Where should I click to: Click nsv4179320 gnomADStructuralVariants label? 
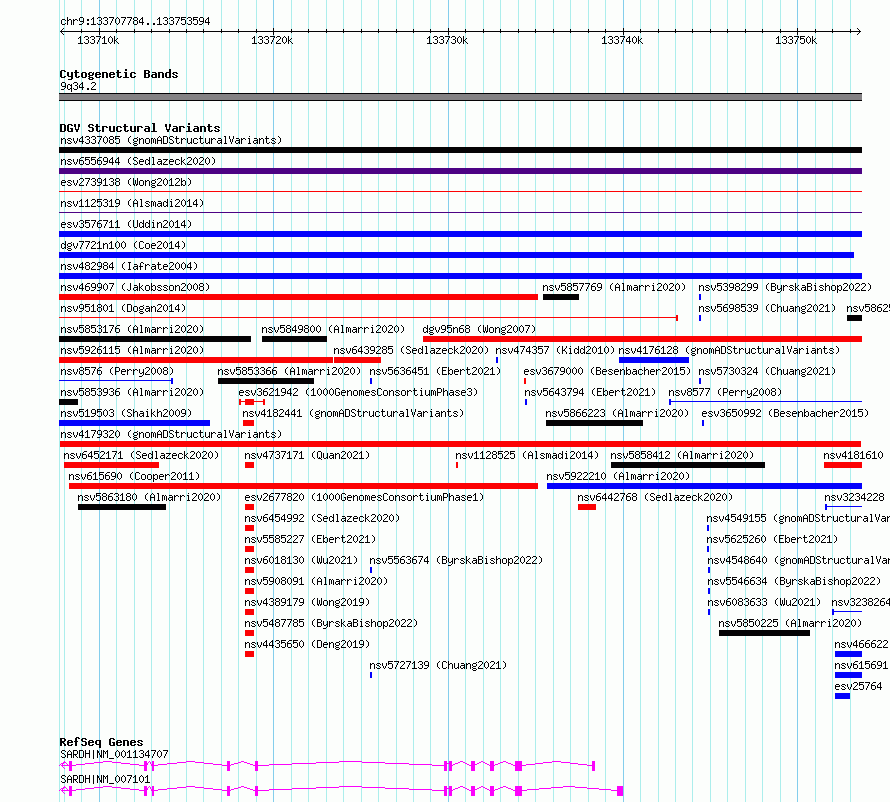[x=171, y=434]
